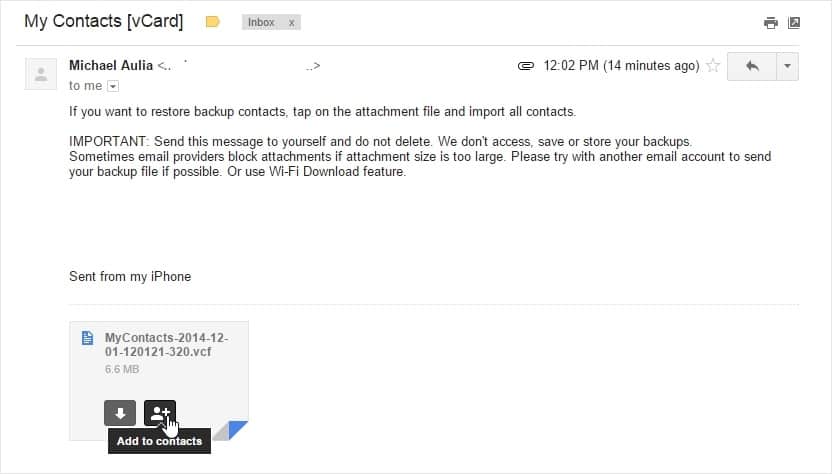Toggle the yellow importance marker
The height and width of the screenshot is (474, 832).
[212, 22]
